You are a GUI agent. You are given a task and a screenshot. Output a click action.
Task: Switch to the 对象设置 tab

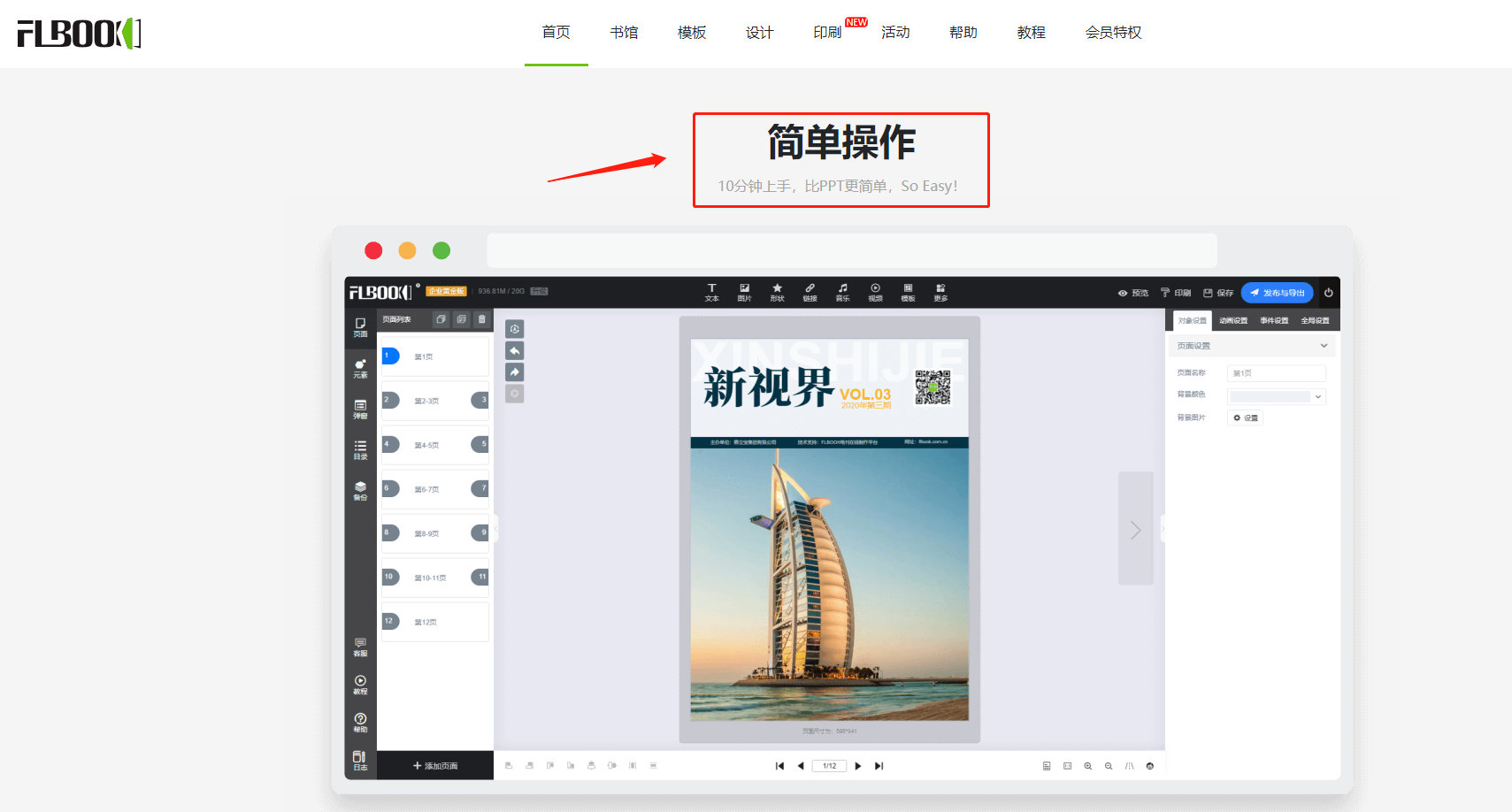[x=1193, y=320]
